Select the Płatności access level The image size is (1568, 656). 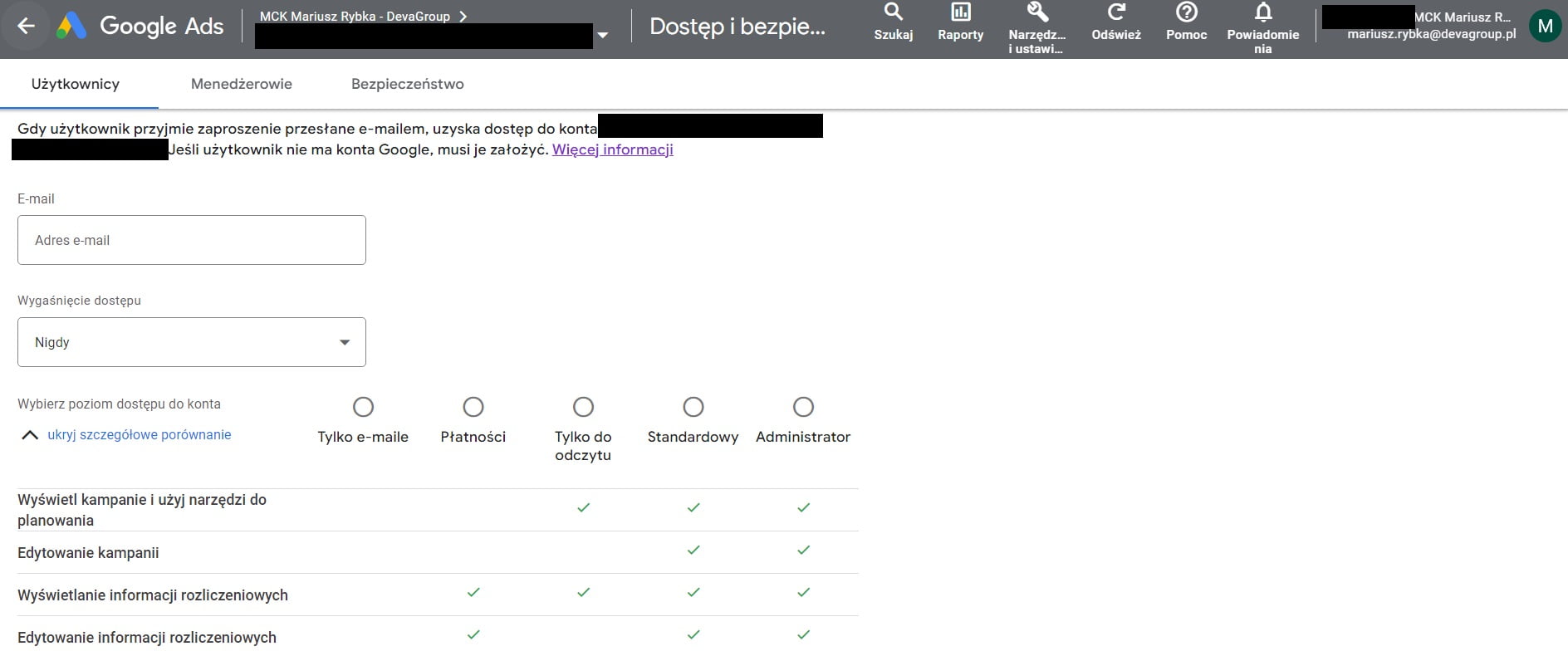(473, 407)
